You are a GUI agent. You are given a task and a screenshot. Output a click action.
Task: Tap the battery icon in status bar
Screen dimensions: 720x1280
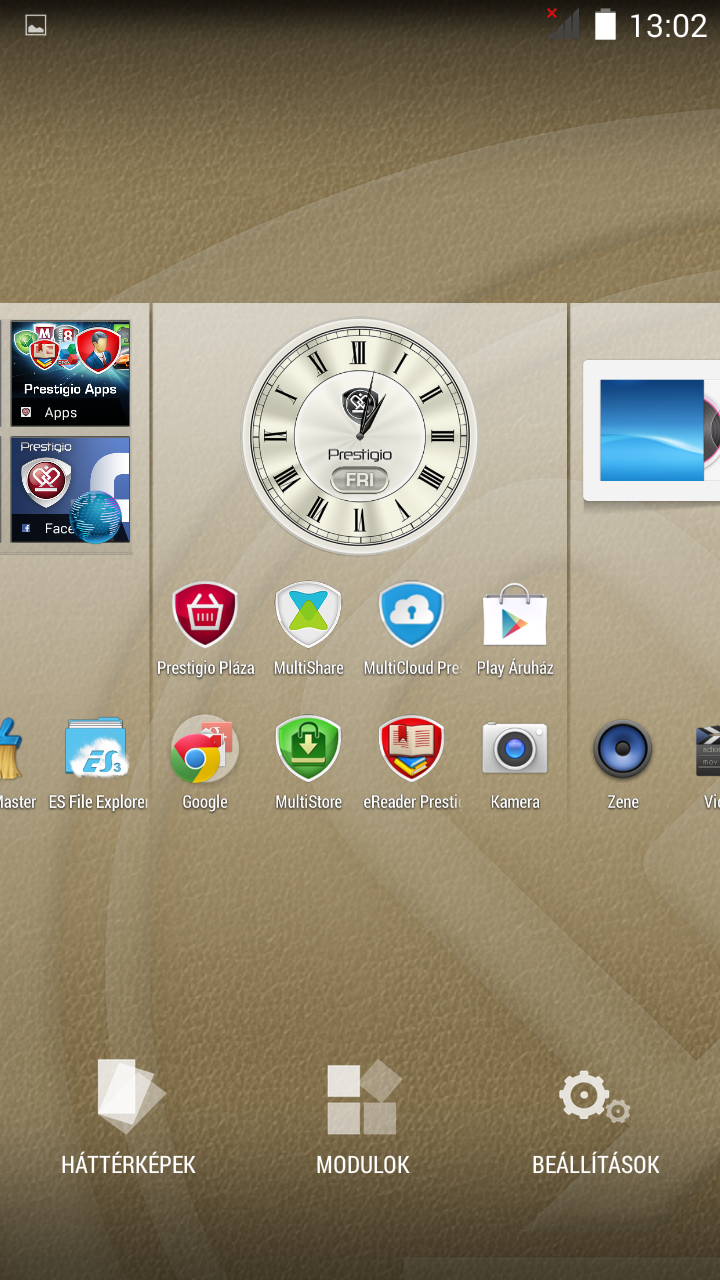(x=605, y=24)
